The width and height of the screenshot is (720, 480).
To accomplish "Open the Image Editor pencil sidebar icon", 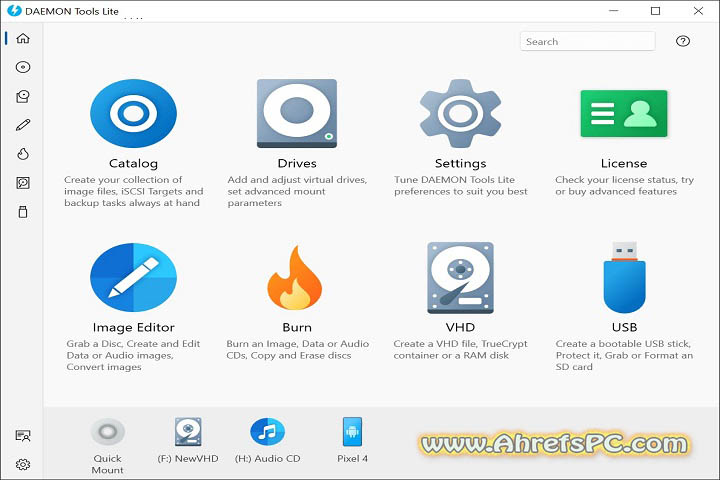I will [23, 125].
